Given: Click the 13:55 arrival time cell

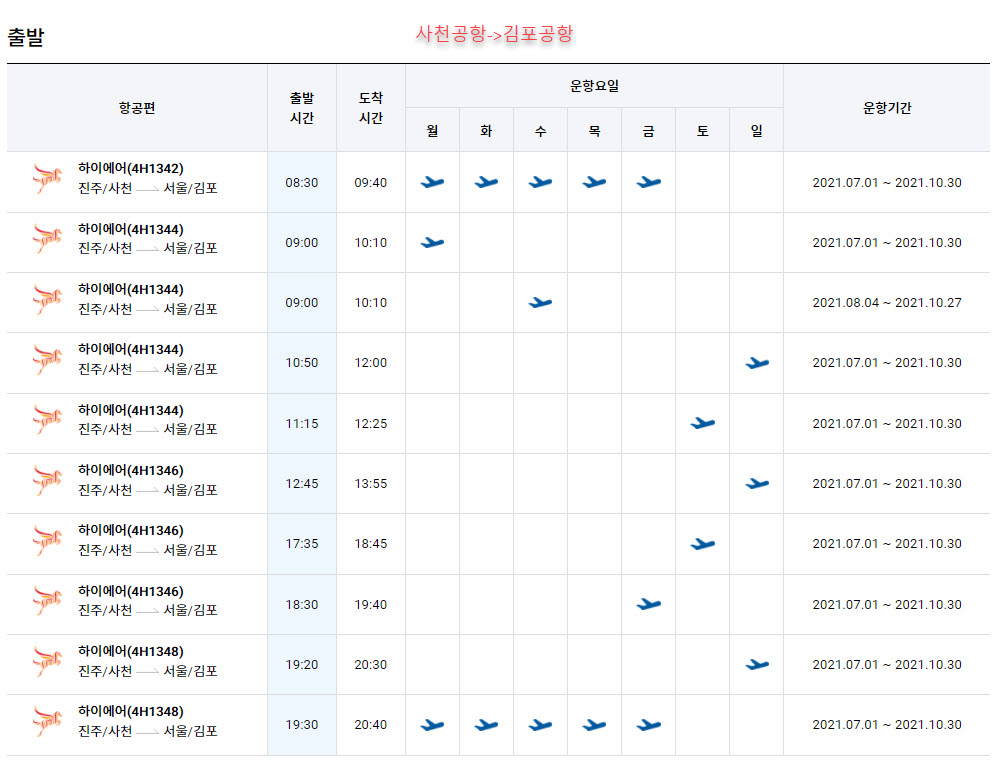Looking at the screenshot, I should point(371,484).
